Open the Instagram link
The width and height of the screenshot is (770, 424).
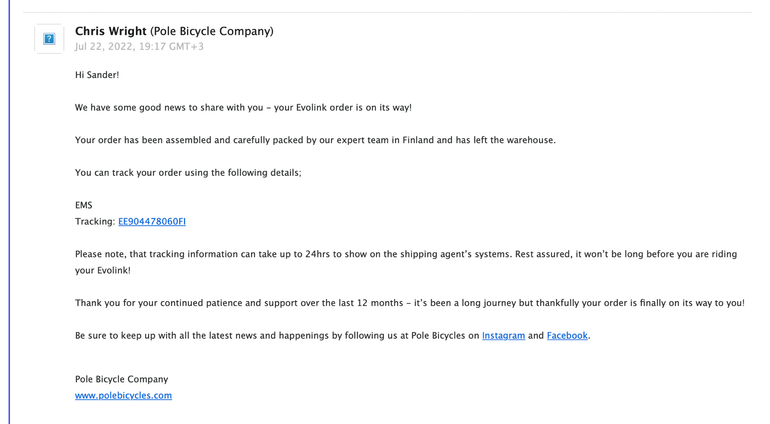coord(503,336)
